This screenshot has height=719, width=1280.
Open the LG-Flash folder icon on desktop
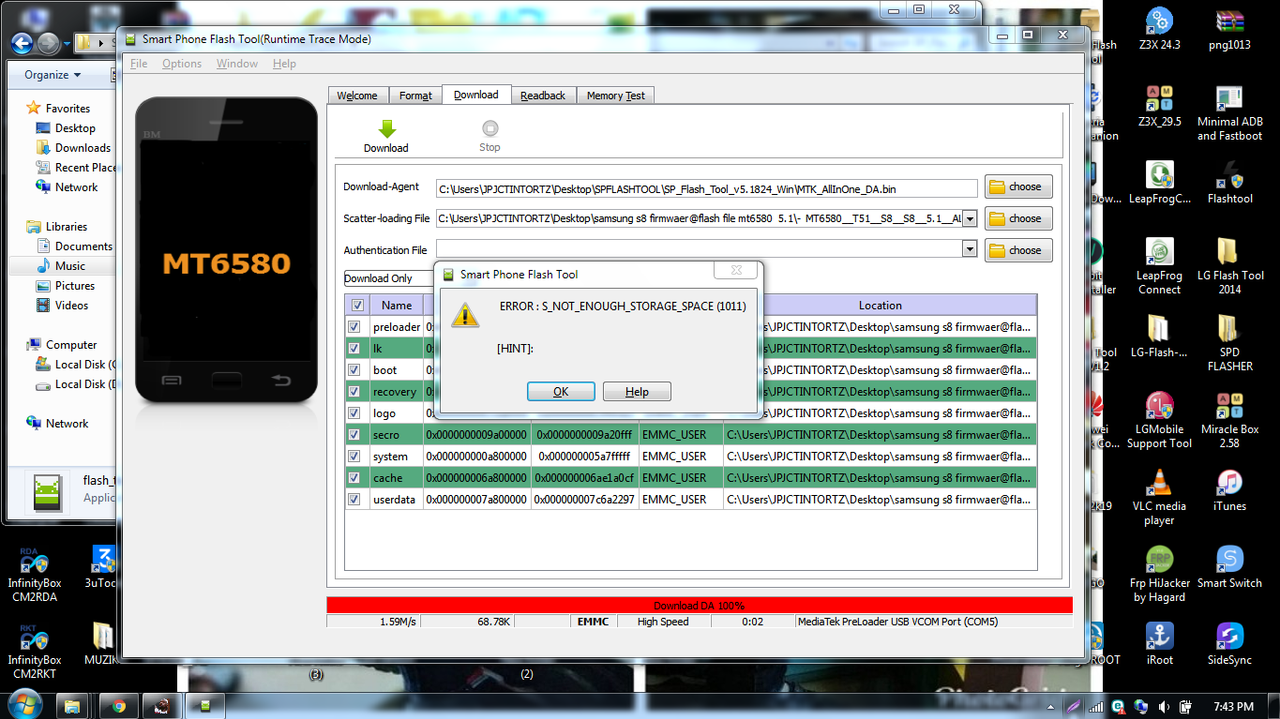tap(1159, 329)
